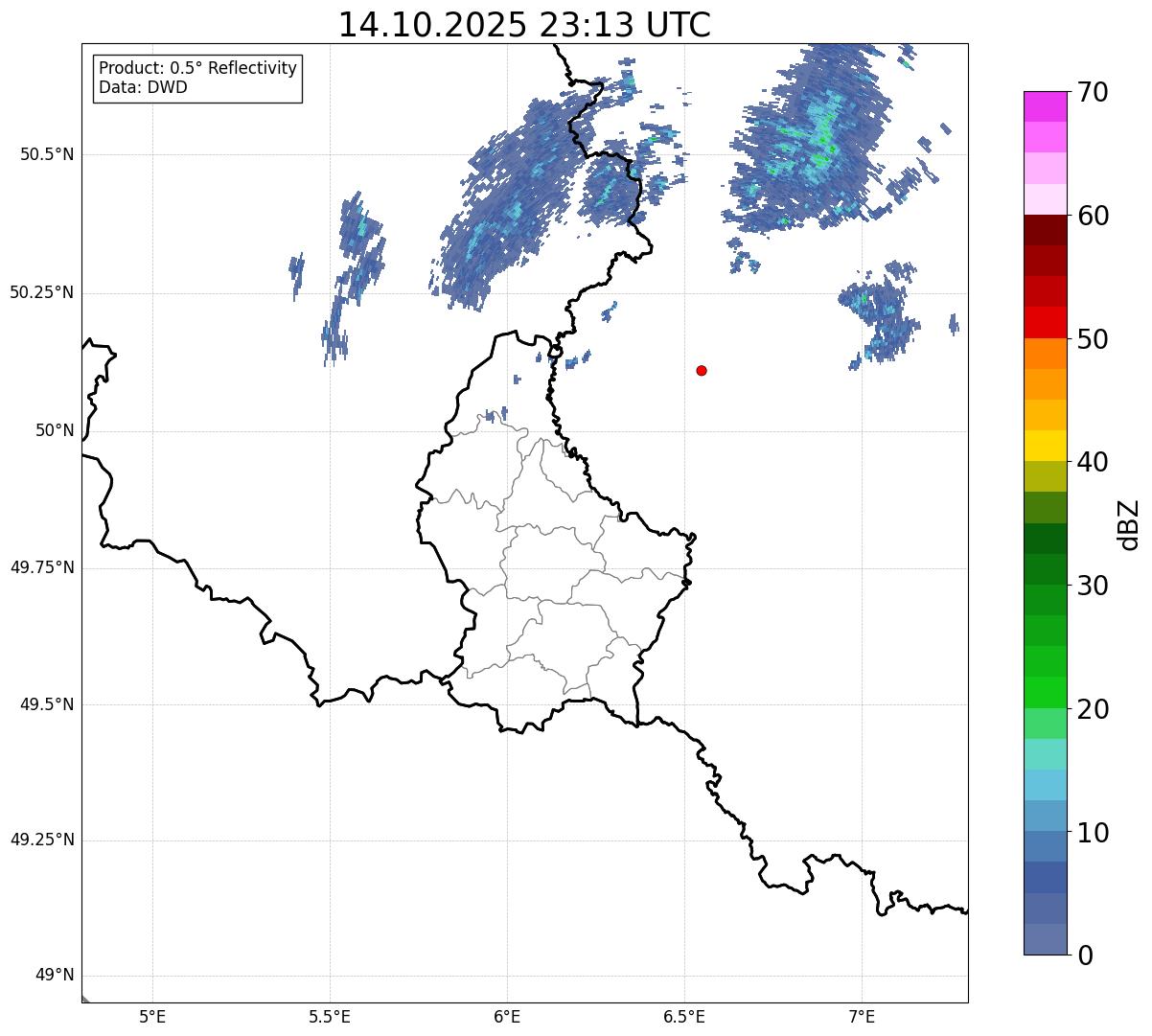Pick the yellow swatch just above 40 dBZ
This screenshot has height=1036, width=1152.
[1046, 446]
